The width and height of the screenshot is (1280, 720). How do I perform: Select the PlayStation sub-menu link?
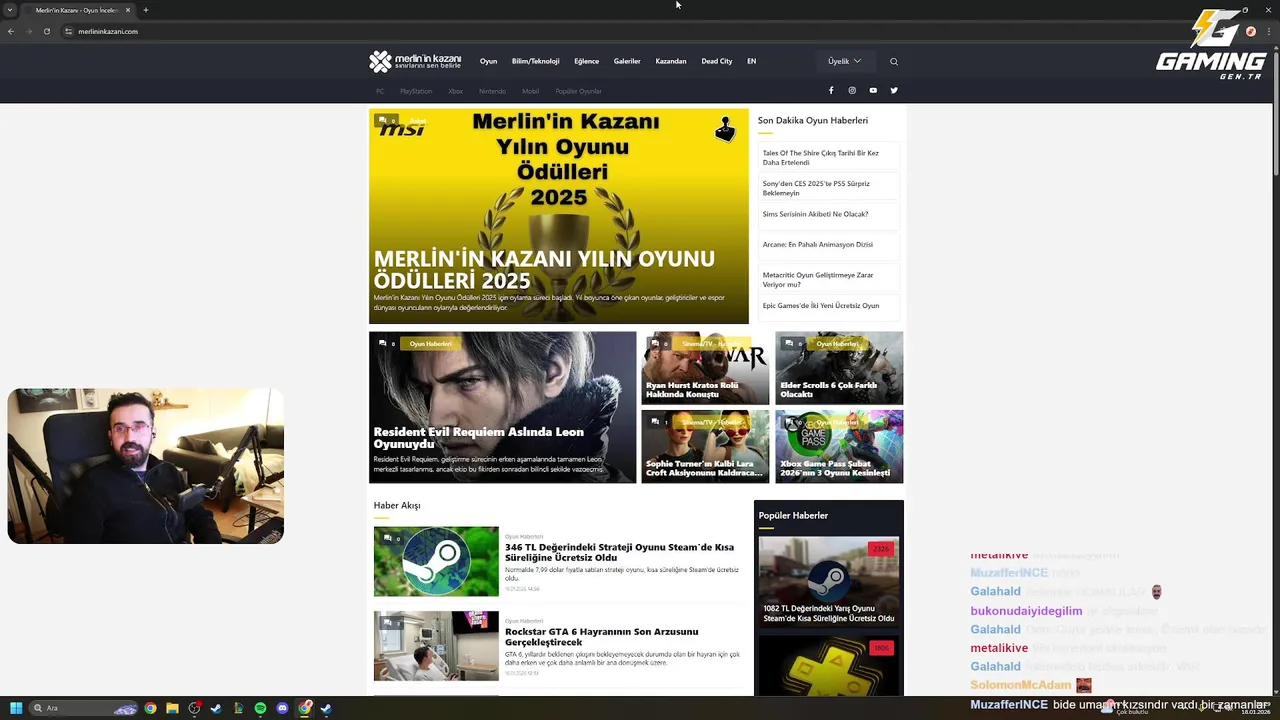[416, 91]
